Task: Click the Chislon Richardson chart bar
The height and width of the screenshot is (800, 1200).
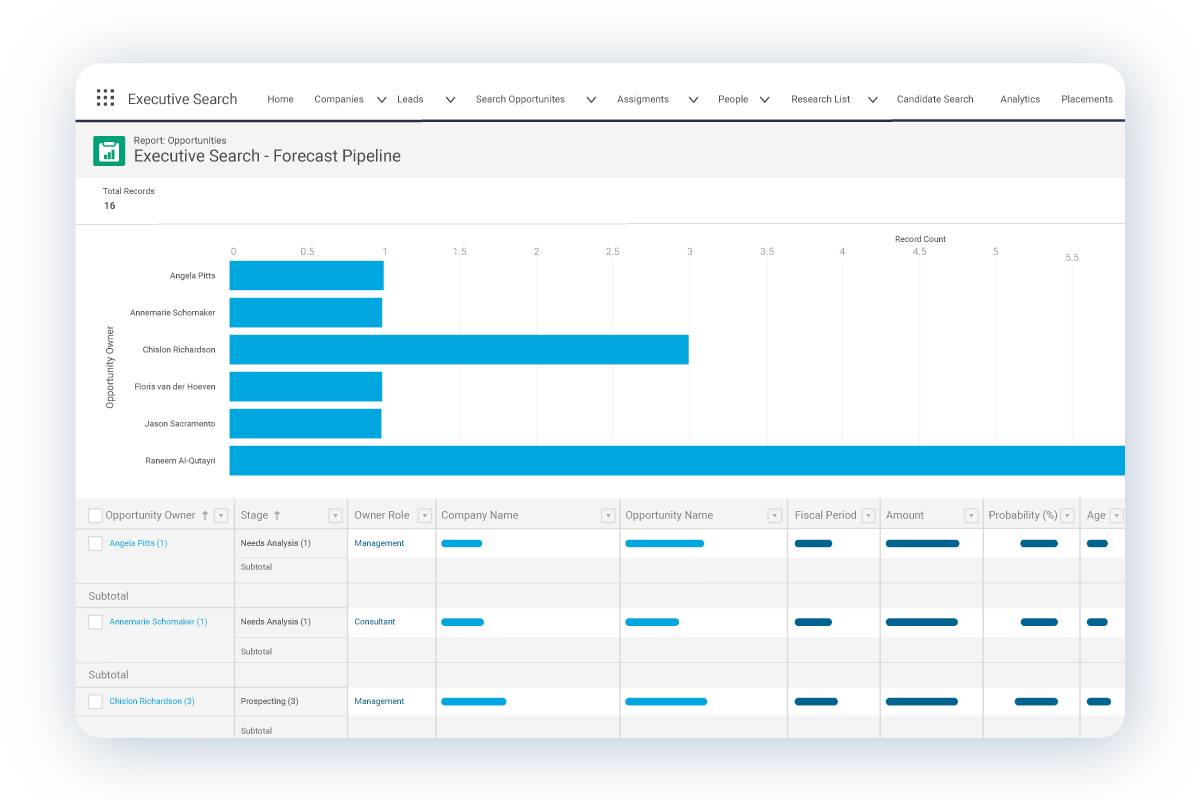Action: 459,350
